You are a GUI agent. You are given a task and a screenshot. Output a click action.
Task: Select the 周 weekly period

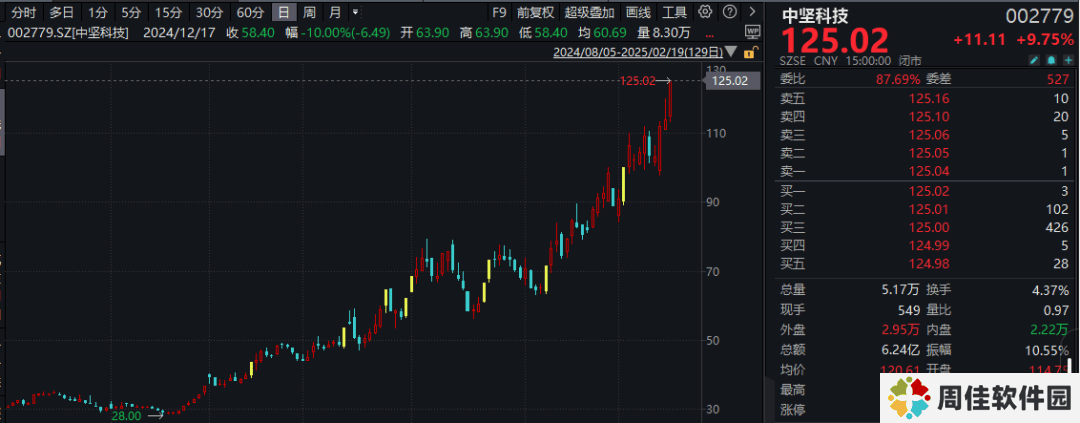(x=309, y=12)
